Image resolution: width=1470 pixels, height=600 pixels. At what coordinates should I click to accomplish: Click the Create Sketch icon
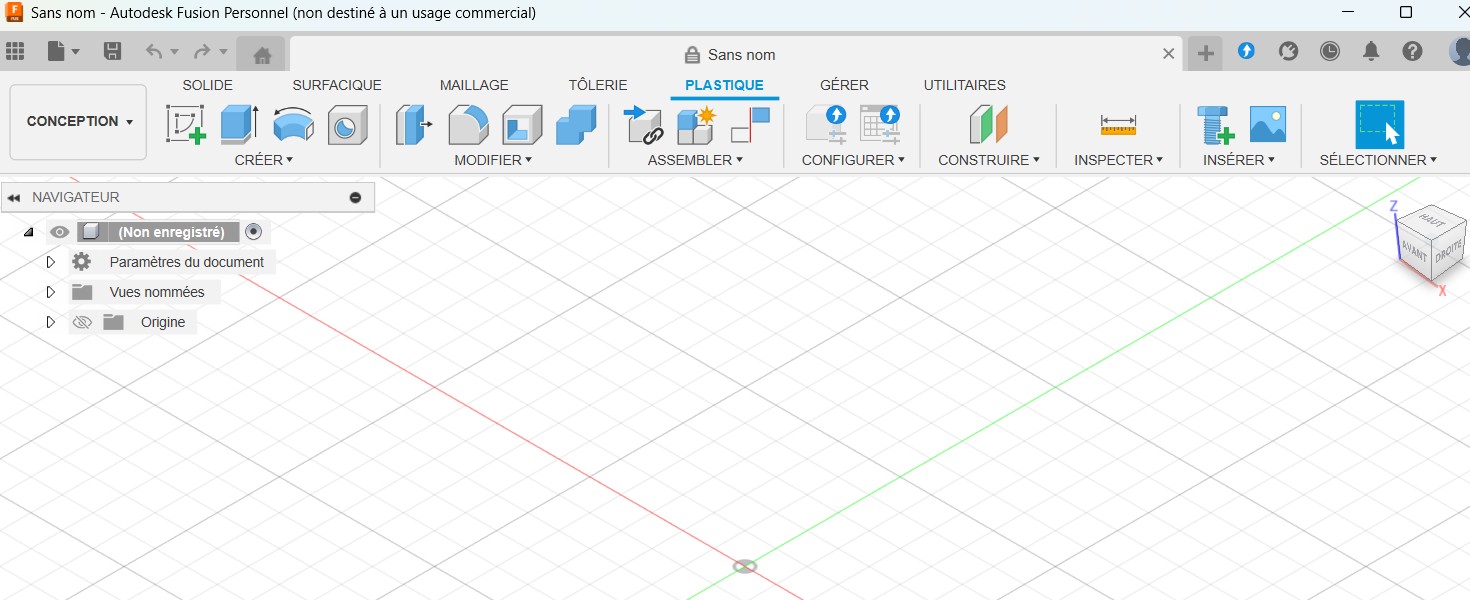pyautogui.click(x=185, y=125)
